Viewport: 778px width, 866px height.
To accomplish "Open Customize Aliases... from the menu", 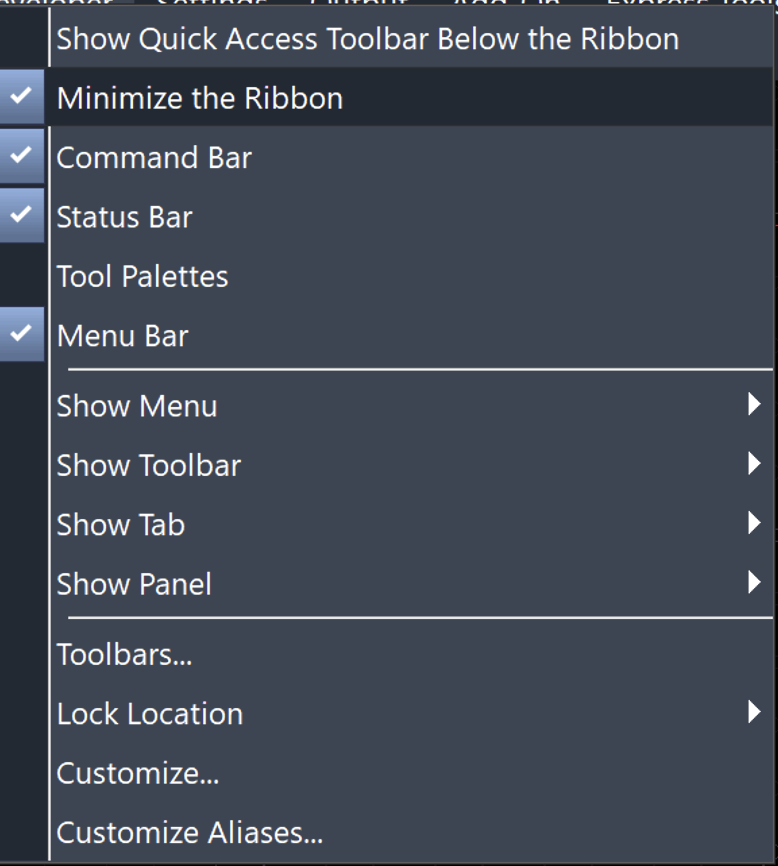I will 190,832.
